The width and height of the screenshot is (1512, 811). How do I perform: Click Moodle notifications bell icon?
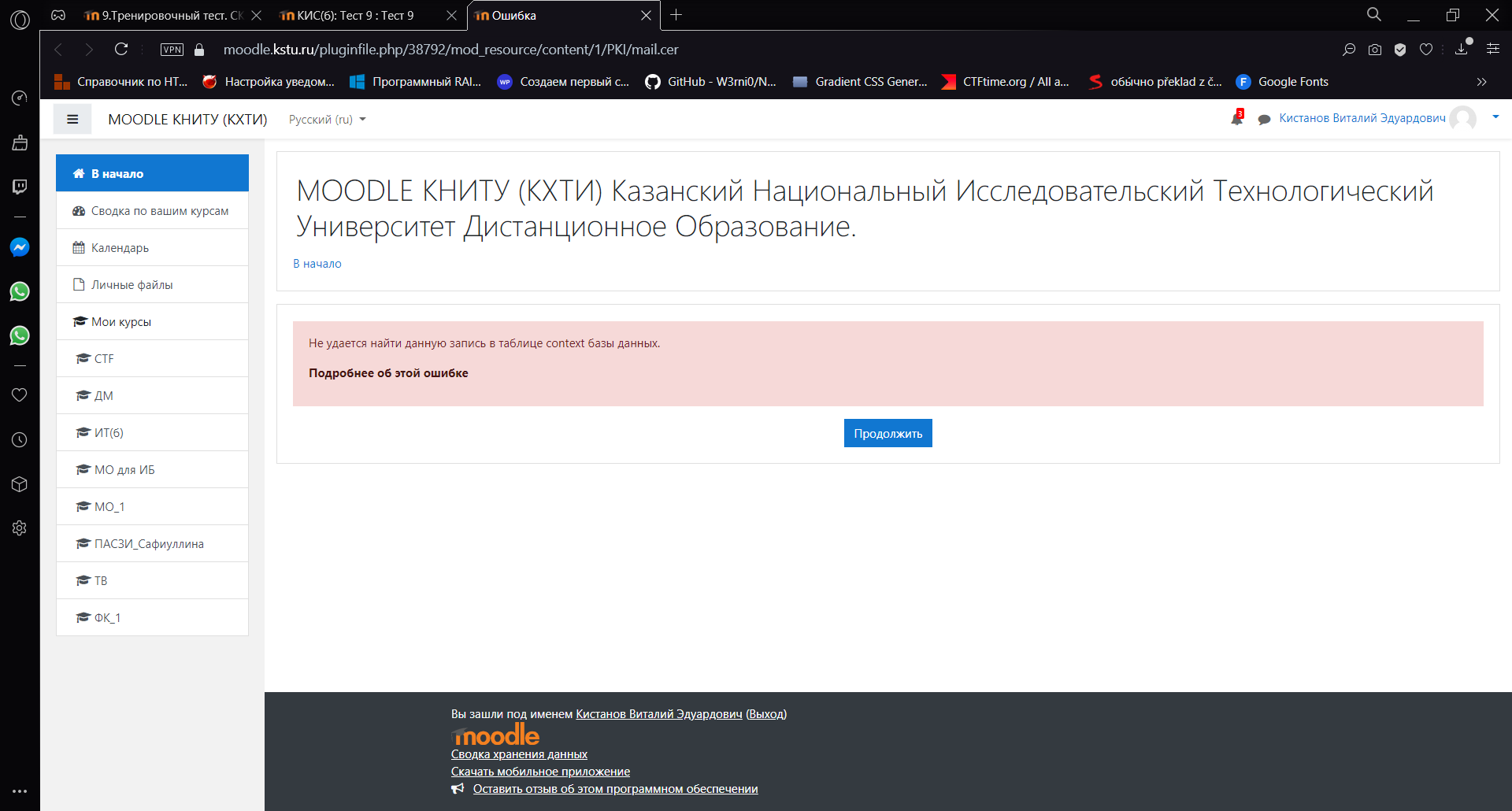(x=1237, y=118)
